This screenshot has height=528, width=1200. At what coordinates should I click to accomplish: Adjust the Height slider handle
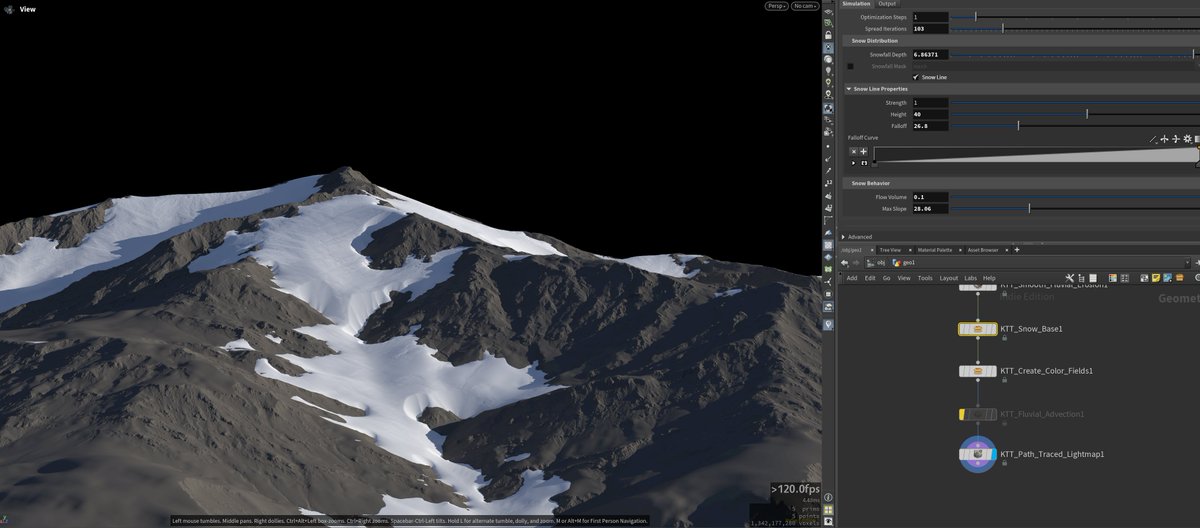click(1088, 114)
